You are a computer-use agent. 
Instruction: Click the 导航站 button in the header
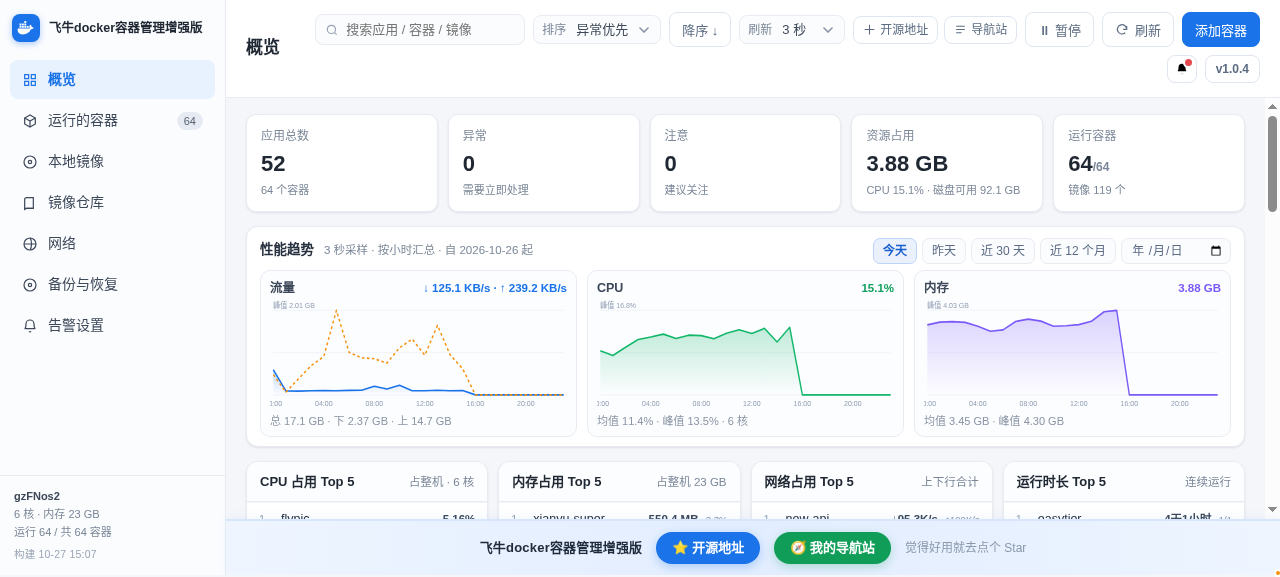pos(980,30)
